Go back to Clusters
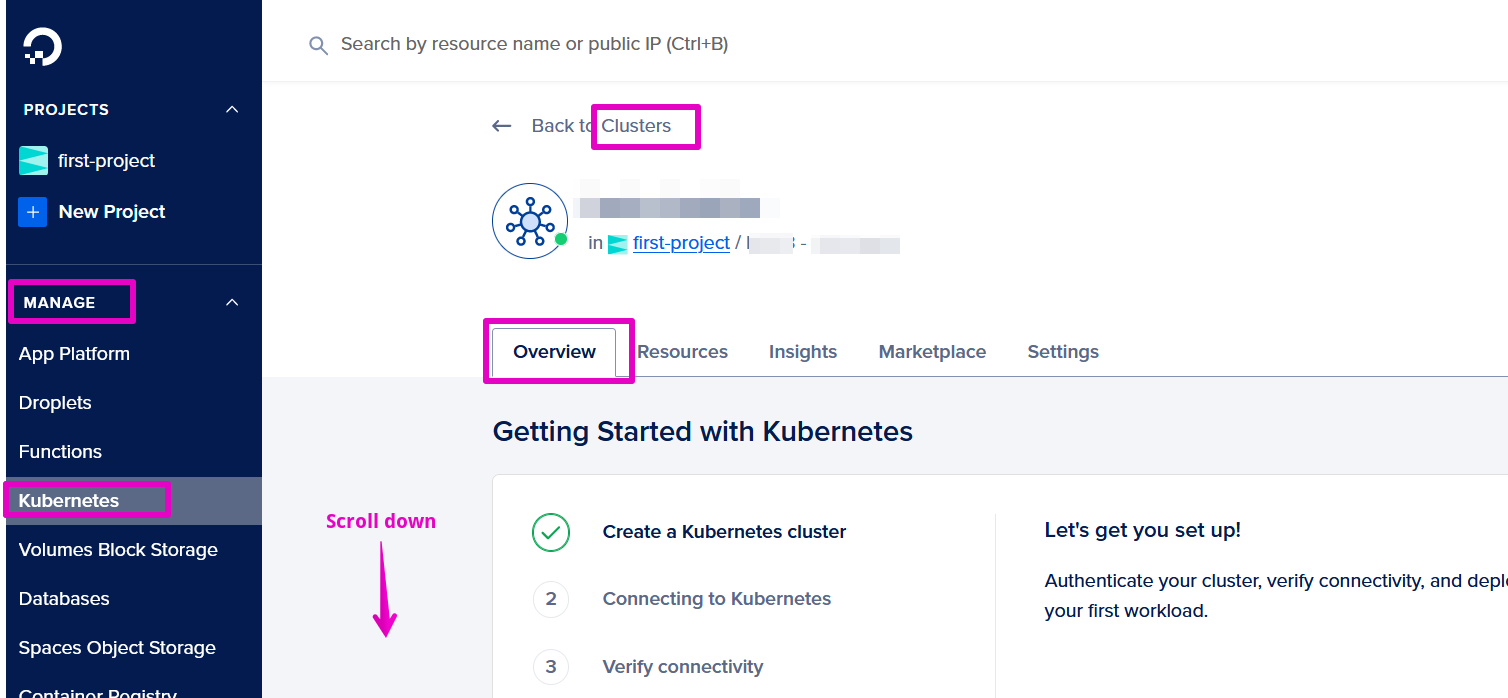The height and width of the screenshot is (698, 1508). pyautogui.click(x=601, y=126)
